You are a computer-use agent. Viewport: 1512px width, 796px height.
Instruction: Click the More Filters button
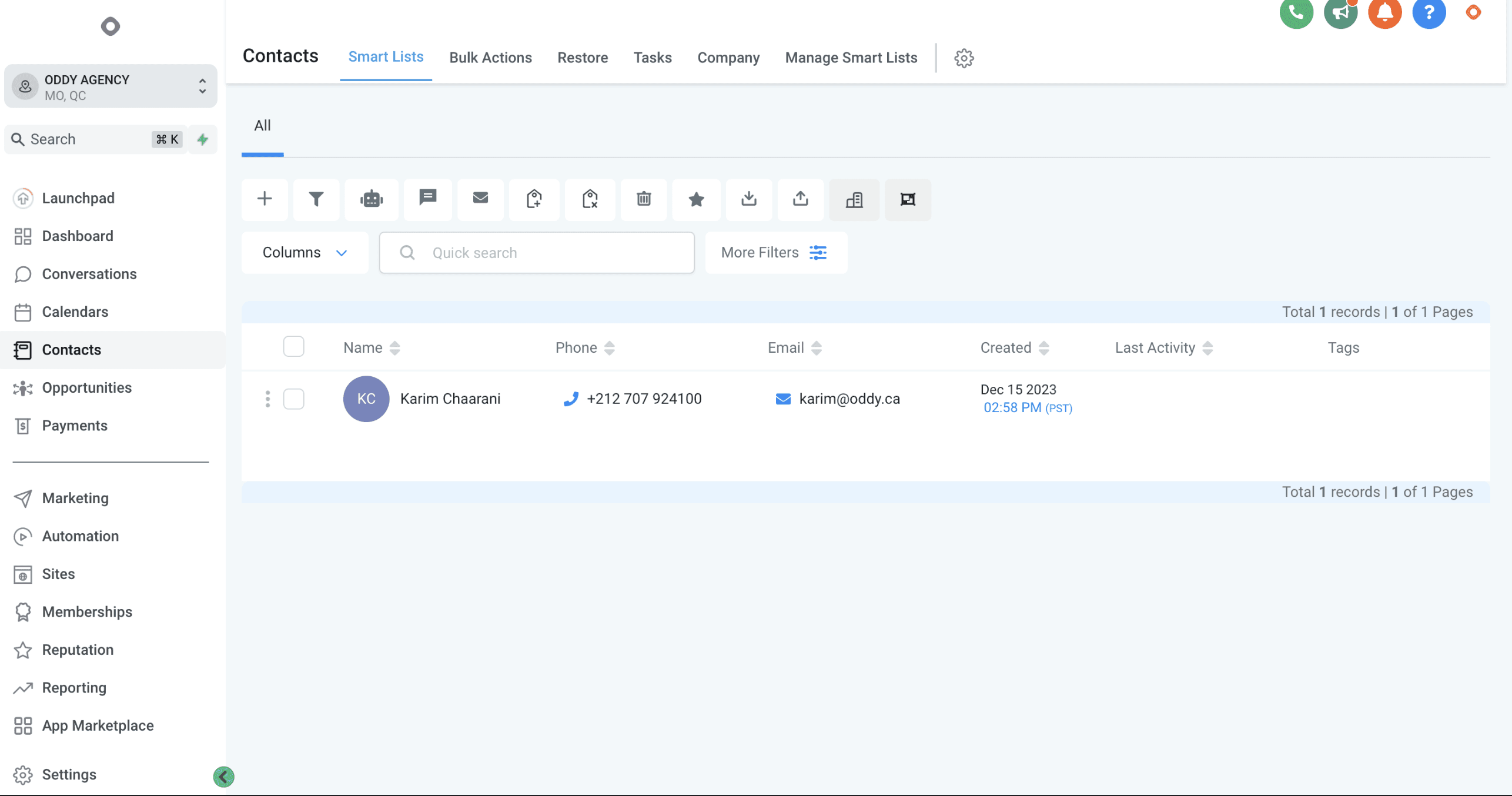[x=775, y=253]
